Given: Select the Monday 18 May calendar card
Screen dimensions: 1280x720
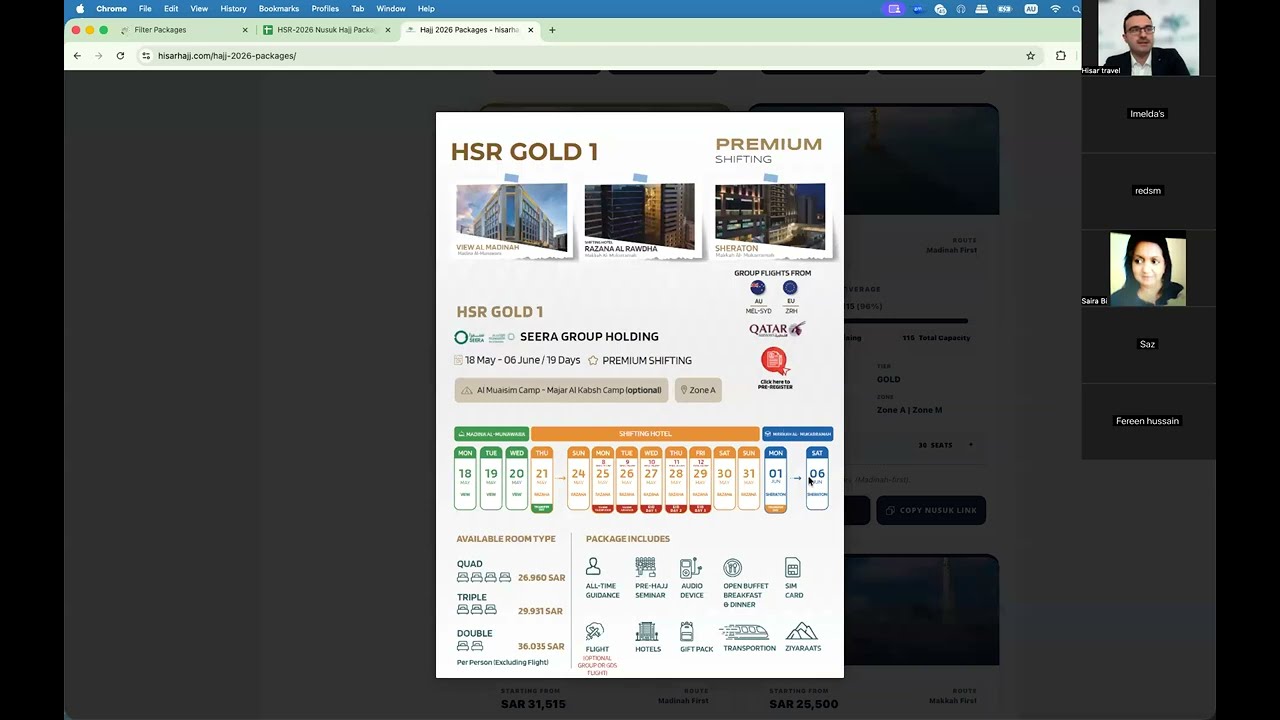Looking at the screenshot, I should [x=465, y=478].
